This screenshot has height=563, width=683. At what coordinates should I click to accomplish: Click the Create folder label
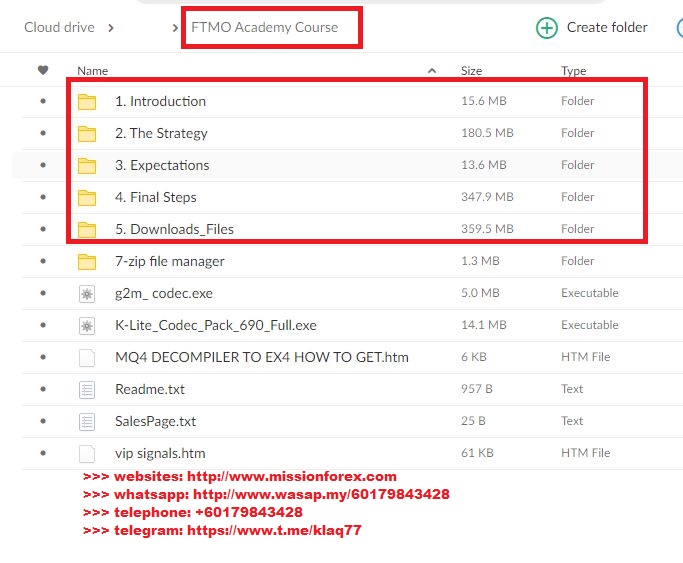(607, 27)
